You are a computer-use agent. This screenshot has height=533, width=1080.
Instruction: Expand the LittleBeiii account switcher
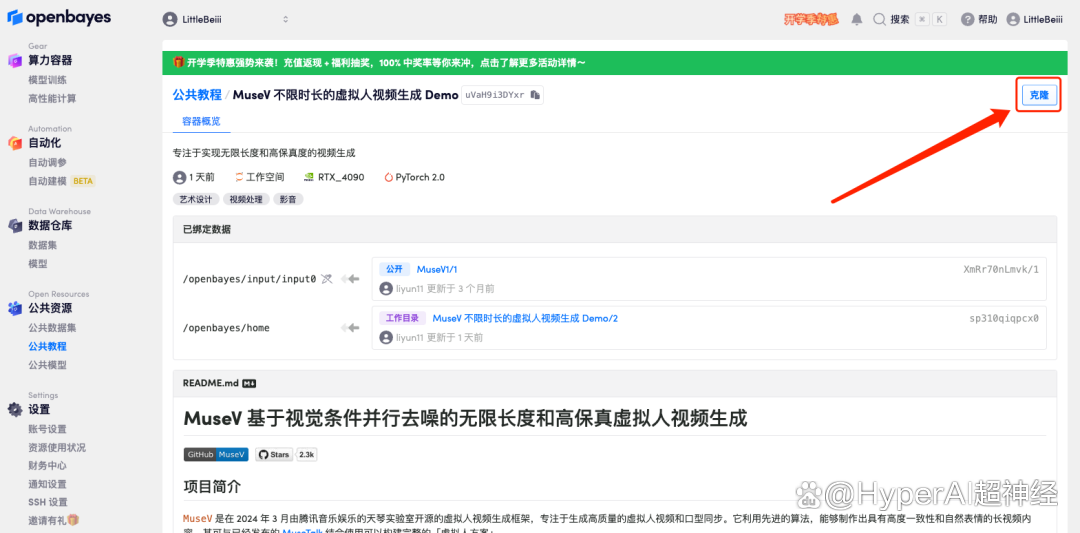[226, 19]
